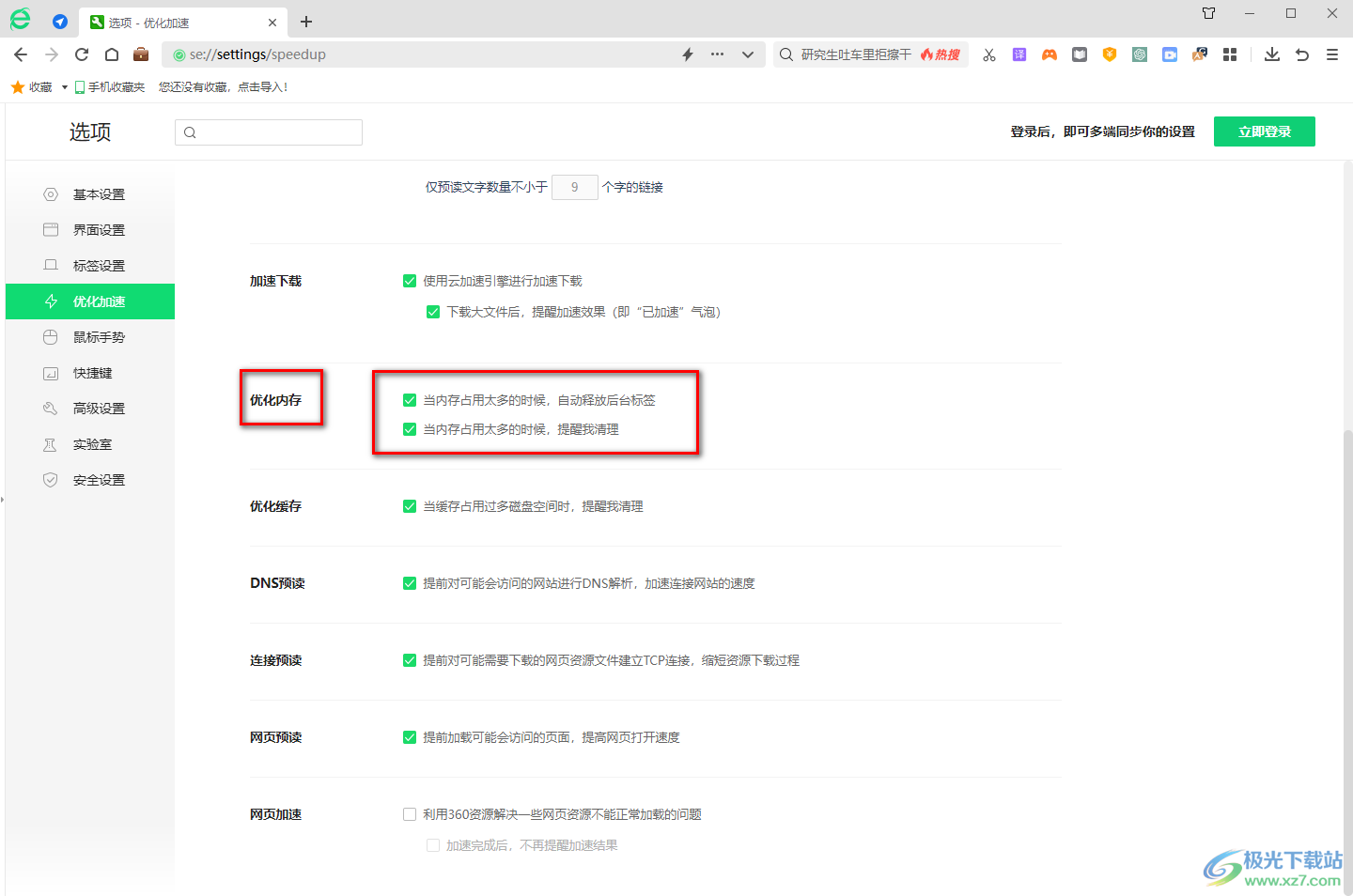1353x896 pixels.
Task: Open 标签设置 in sidebar
Action: pyautogui.click(x=90, y=266)
